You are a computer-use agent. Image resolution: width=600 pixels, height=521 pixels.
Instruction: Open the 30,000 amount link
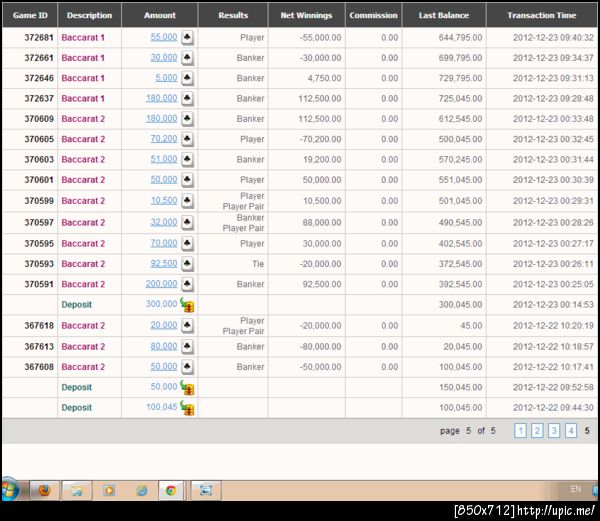coord(164,57)
